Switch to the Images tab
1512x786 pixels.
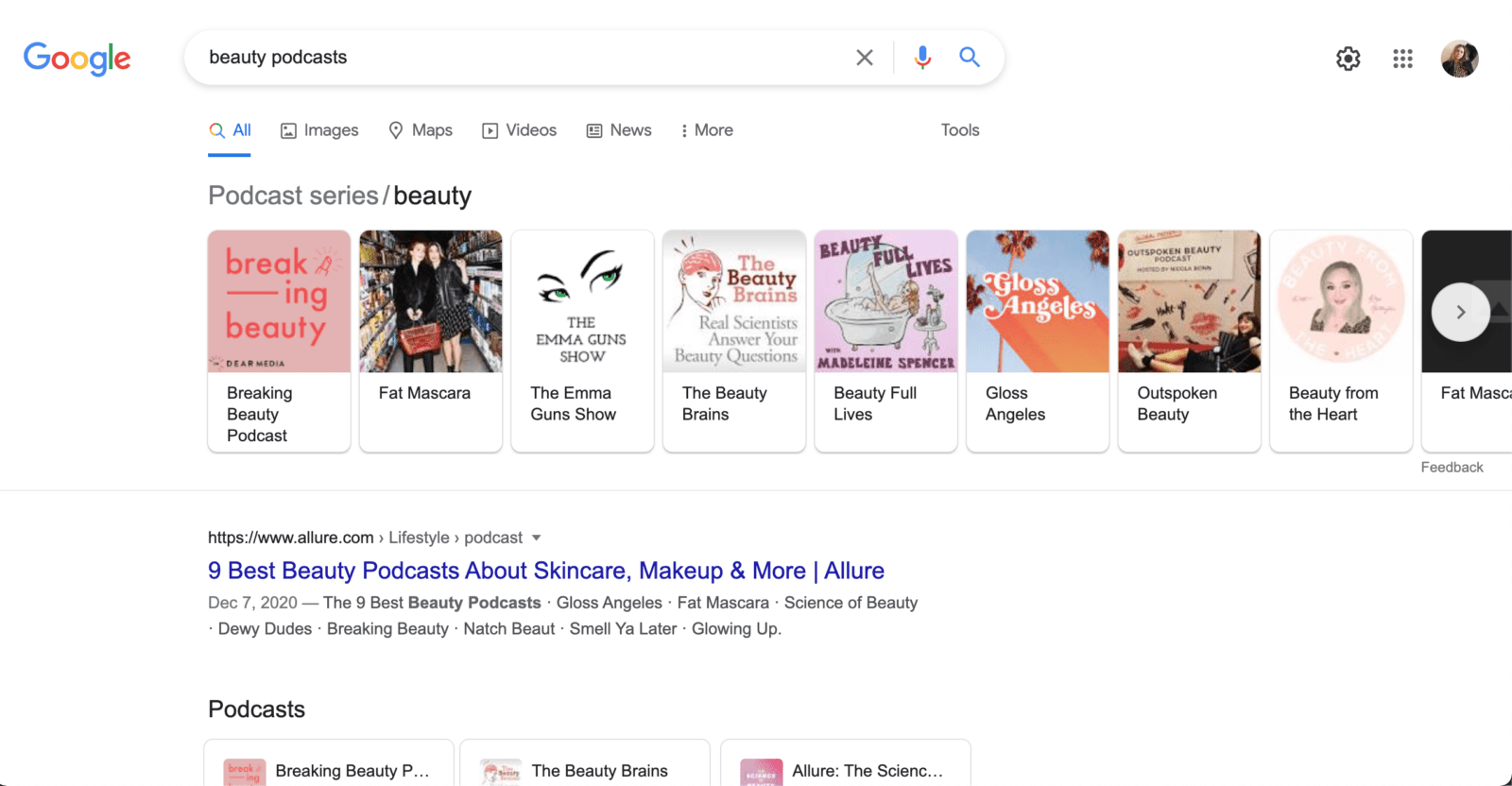tap(319, 130)
